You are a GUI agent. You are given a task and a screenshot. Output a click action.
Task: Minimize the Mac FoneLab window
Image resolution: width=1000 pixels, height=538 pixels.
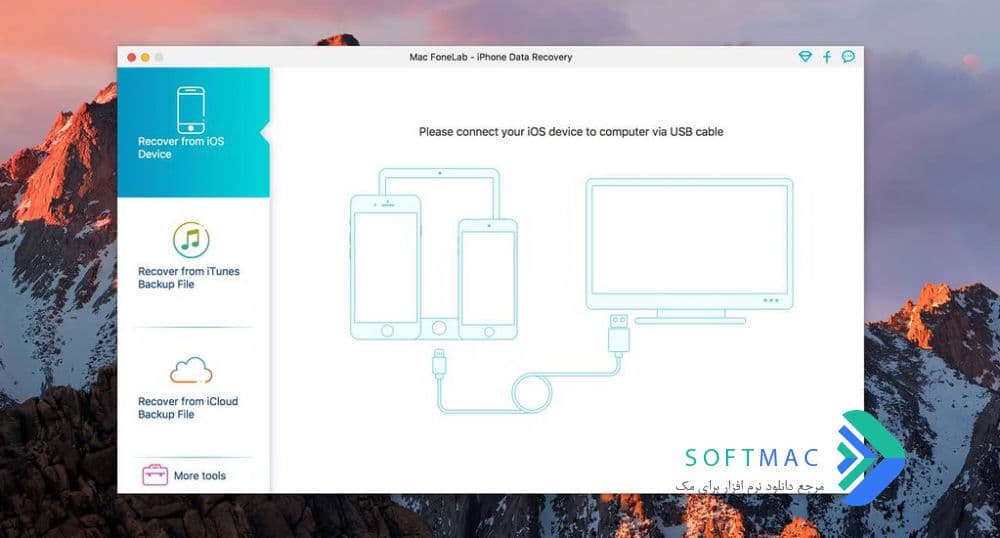145,57
